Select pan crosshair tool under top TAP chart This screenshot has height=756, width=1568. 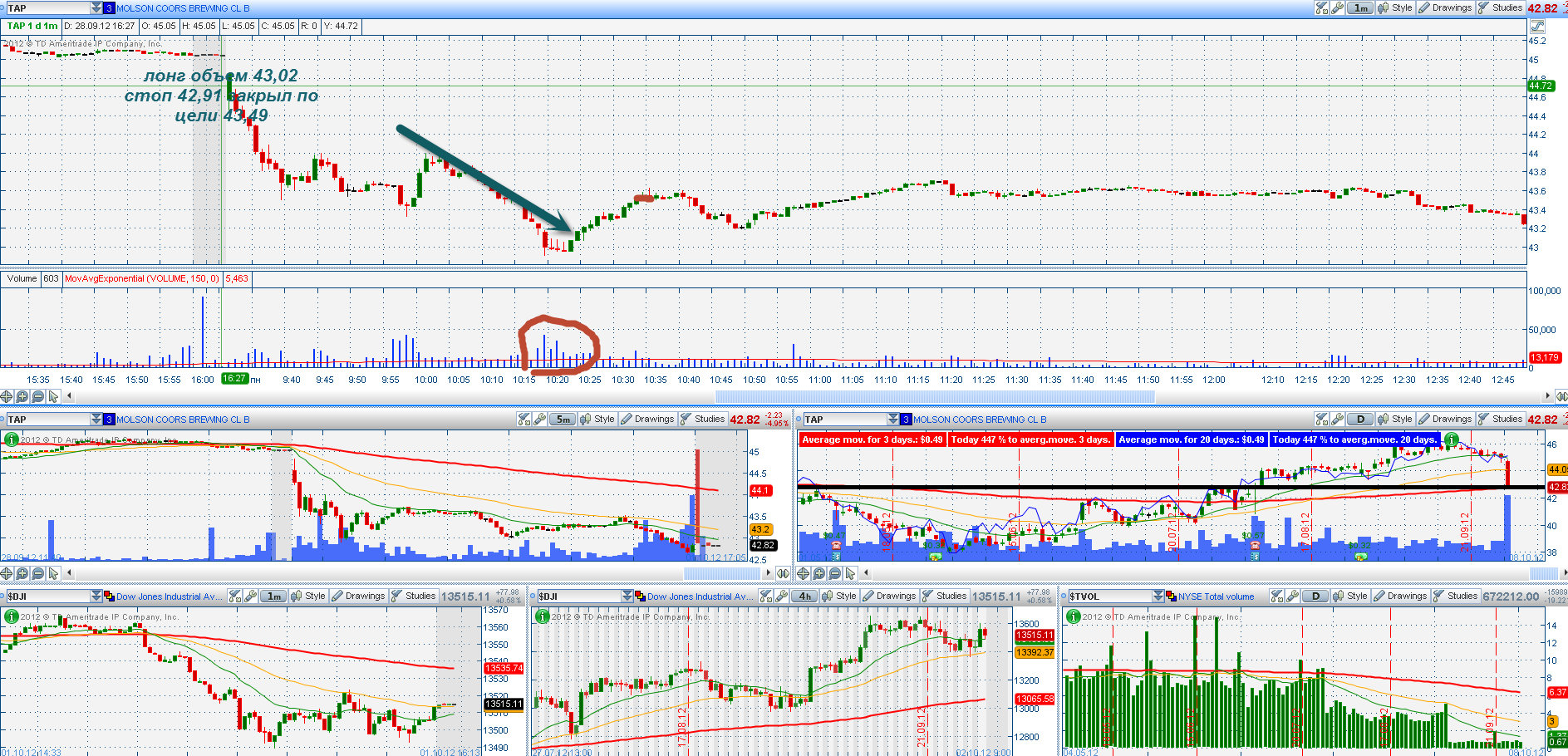[7, 396]
